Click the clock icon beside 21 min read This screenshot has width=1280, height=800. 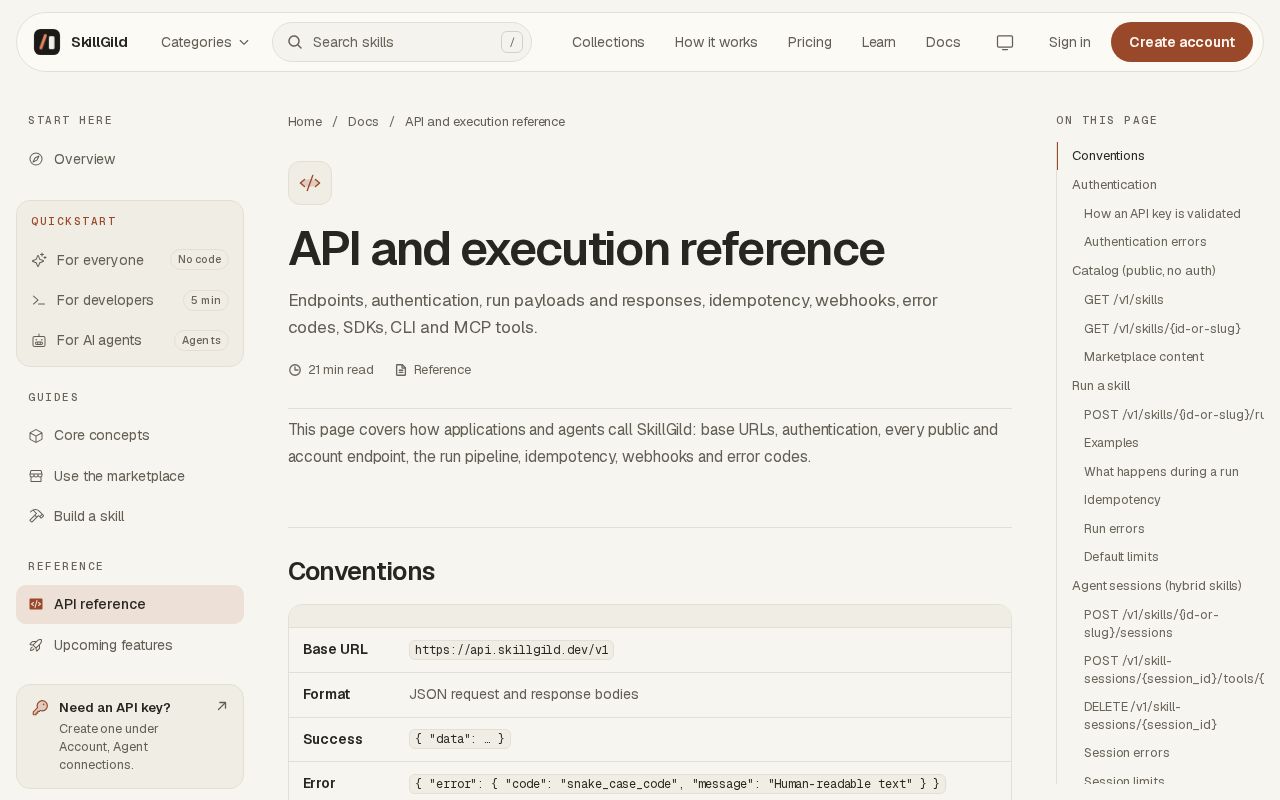point(295,370)
